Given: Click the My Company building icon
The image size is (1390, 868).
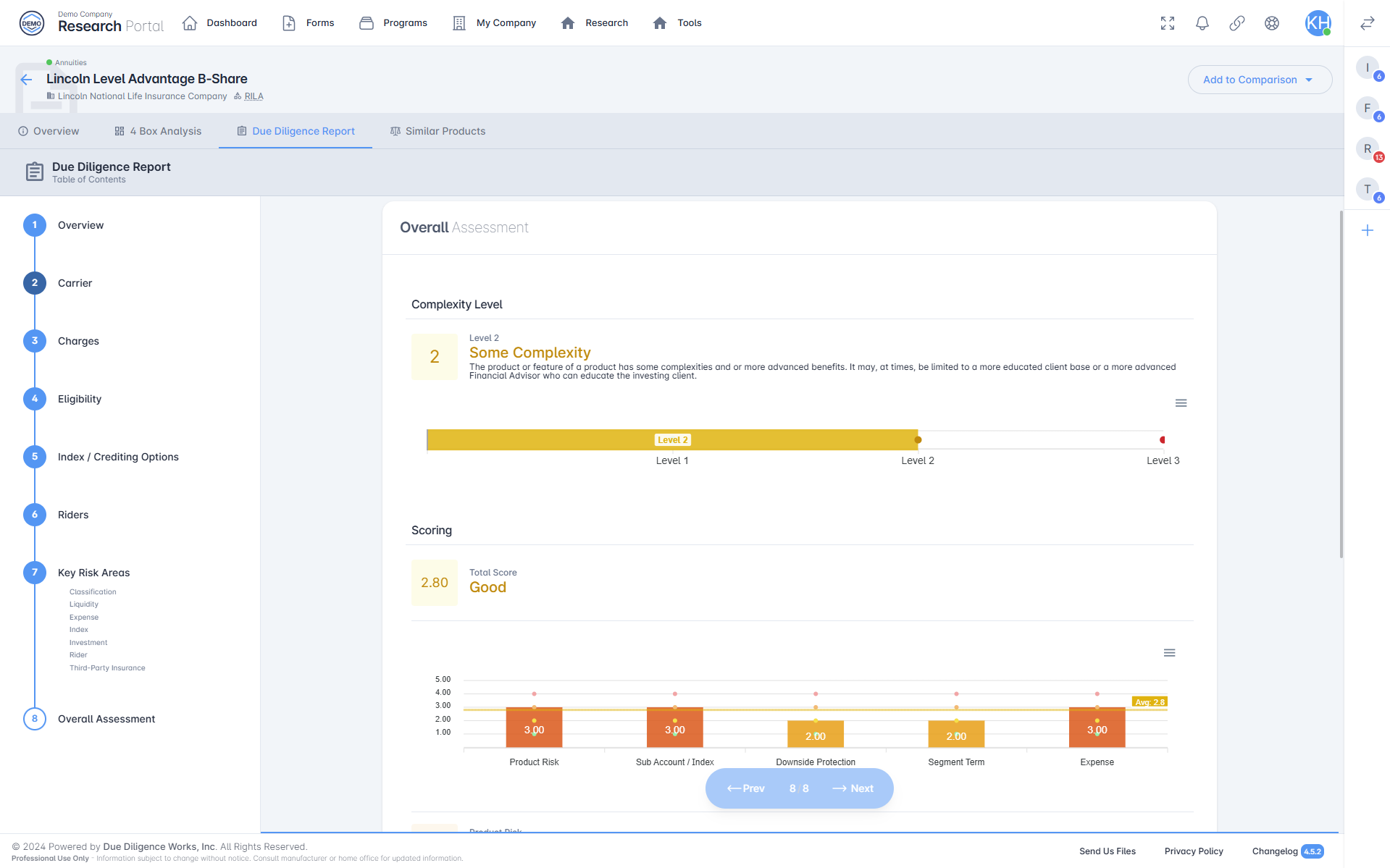Looking at the screenshot, I should (x=459, y=23).
